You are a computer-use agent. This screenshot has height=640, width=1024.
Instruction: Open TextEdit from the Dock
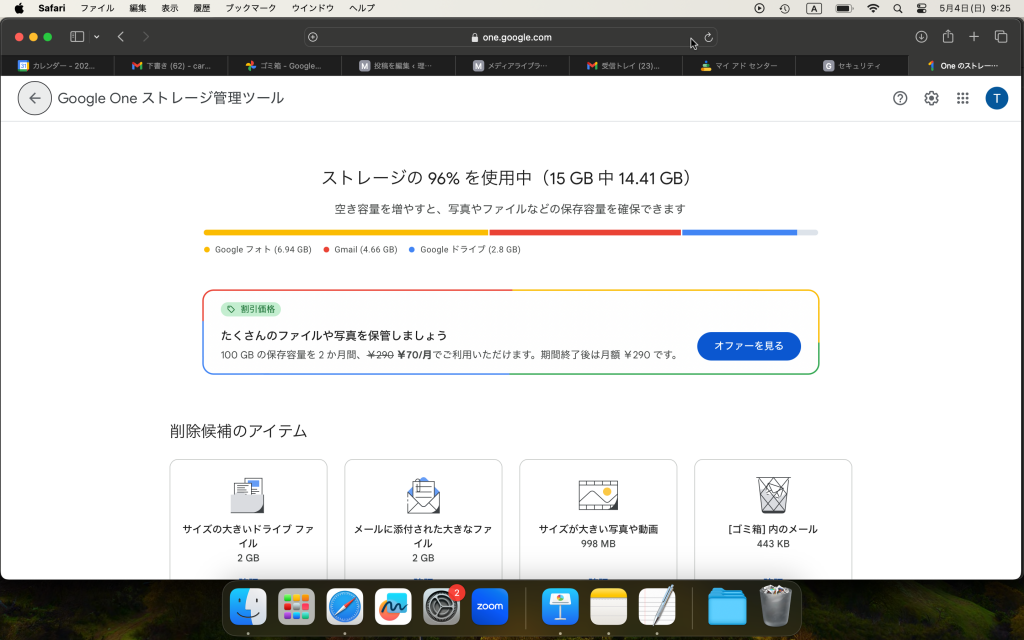coord(657,607)
